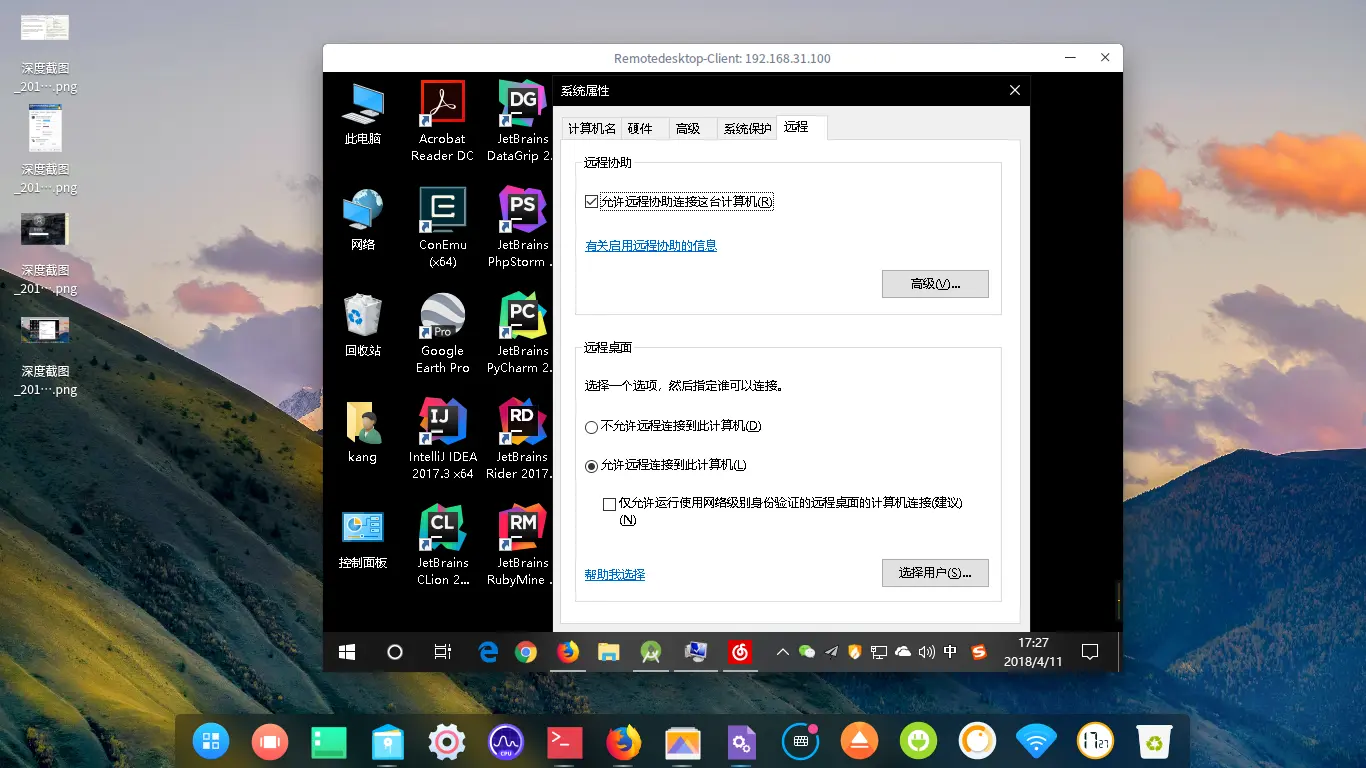Open the Deepin Terminal dock icon
This screenshot has width=1366, height=768.
coord(564,741)
